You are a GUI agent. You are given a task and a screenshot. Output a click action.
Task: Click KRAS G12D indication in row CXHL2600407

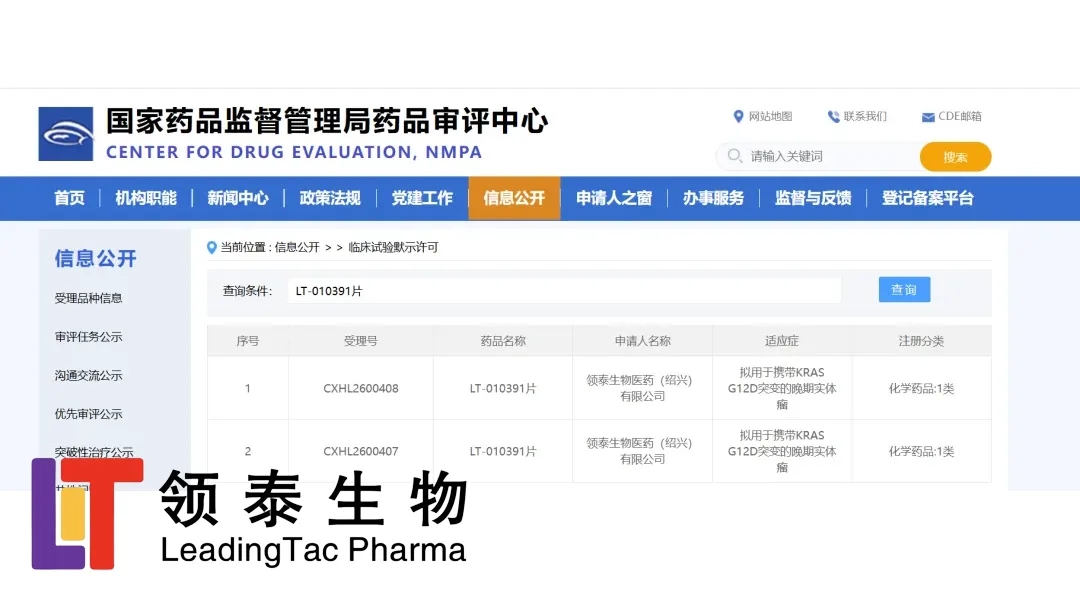(x=782, y=451)
